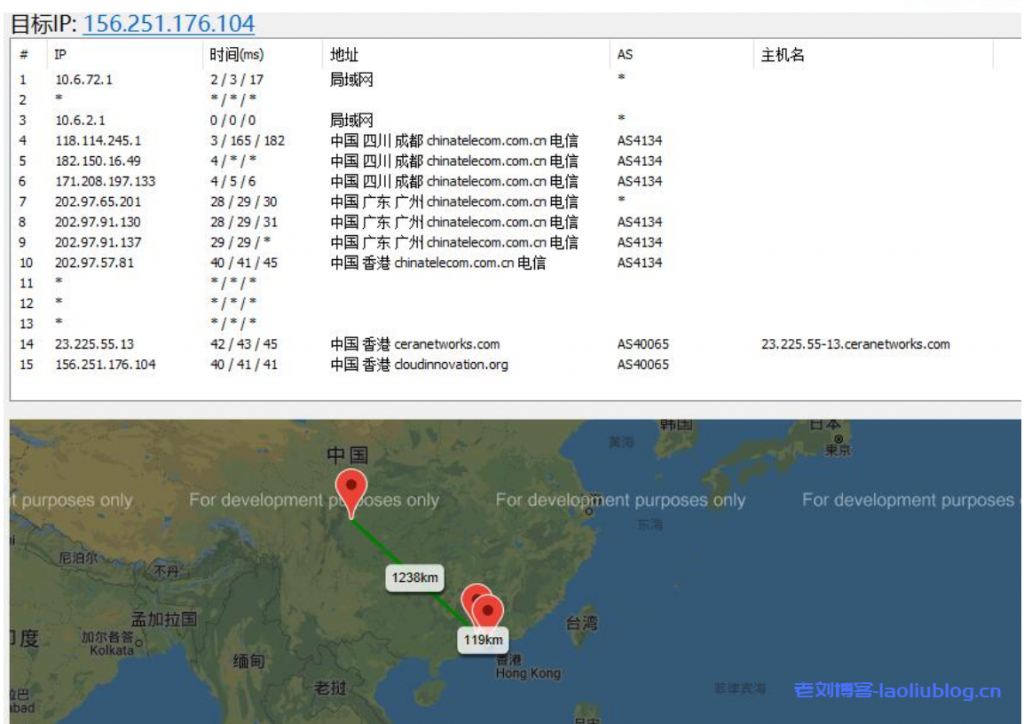Screen dimensions: 1024x724
Task: Click the 主机名 column header
Action: tap(782, 55)
